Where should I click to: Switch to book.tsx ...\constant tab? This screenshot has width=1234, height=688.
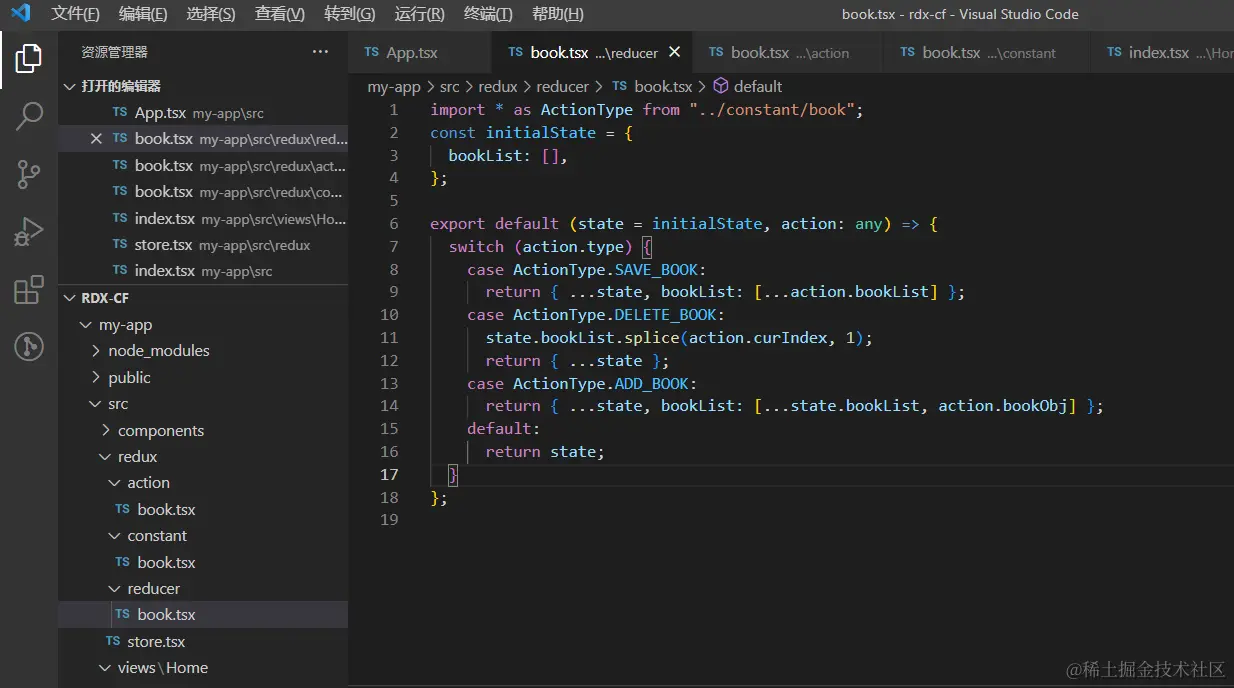coord(987,53)
